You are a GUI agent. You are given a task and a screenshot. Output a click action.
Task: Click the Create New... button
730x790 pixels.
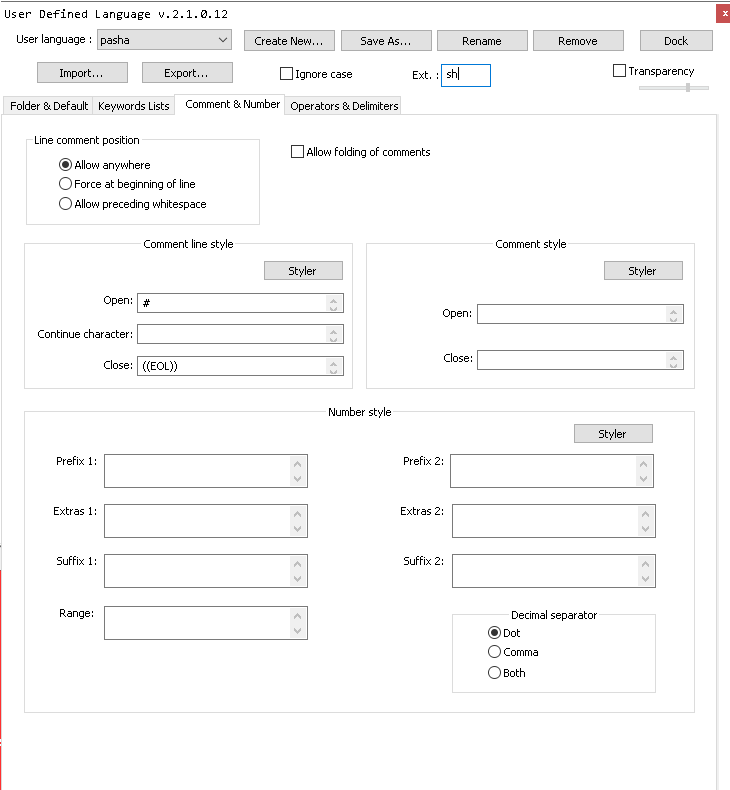289,41
